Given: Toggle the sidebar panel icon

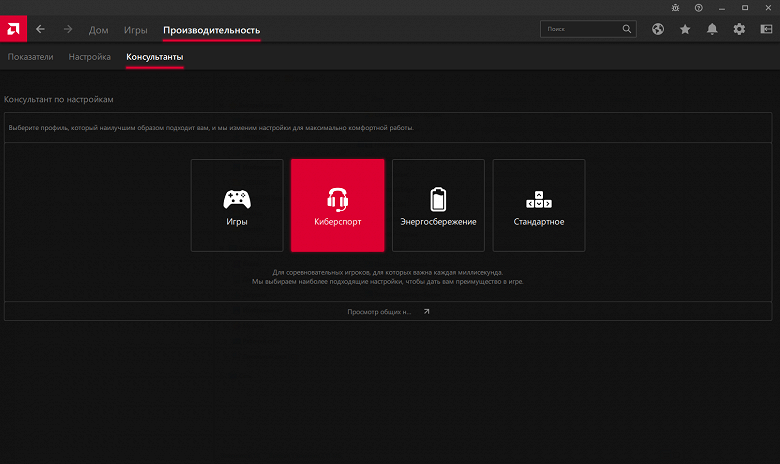Looking at the screenshot, I should click(766, 29).
